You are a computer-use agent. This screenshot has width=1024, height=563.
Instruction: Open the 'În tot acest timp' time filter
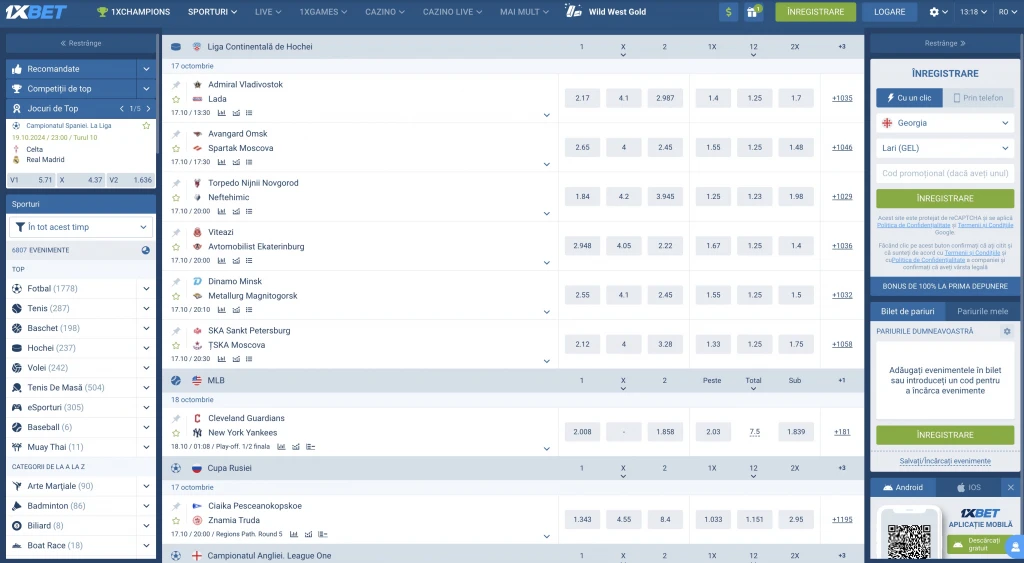81,227
